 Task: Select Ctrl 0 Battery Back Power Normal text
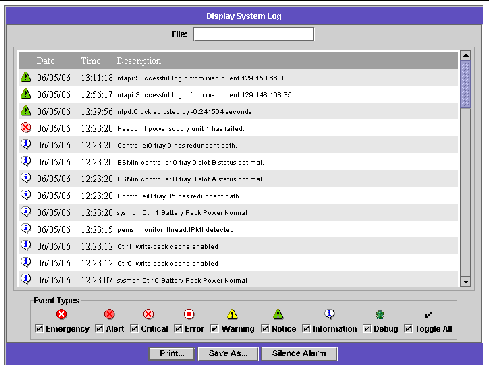pyautogui.click(x=182, y=280)
